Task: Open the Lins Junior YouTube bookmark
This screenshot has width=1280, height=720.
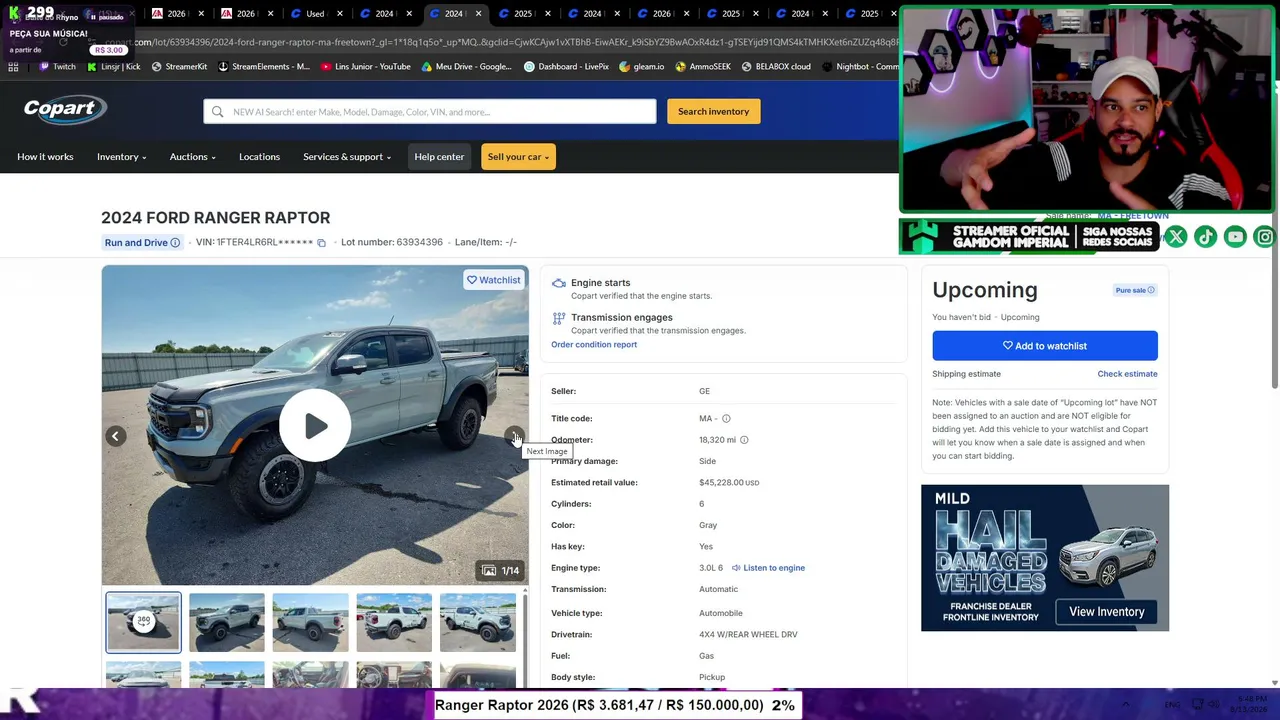Action: coord(366,67)
